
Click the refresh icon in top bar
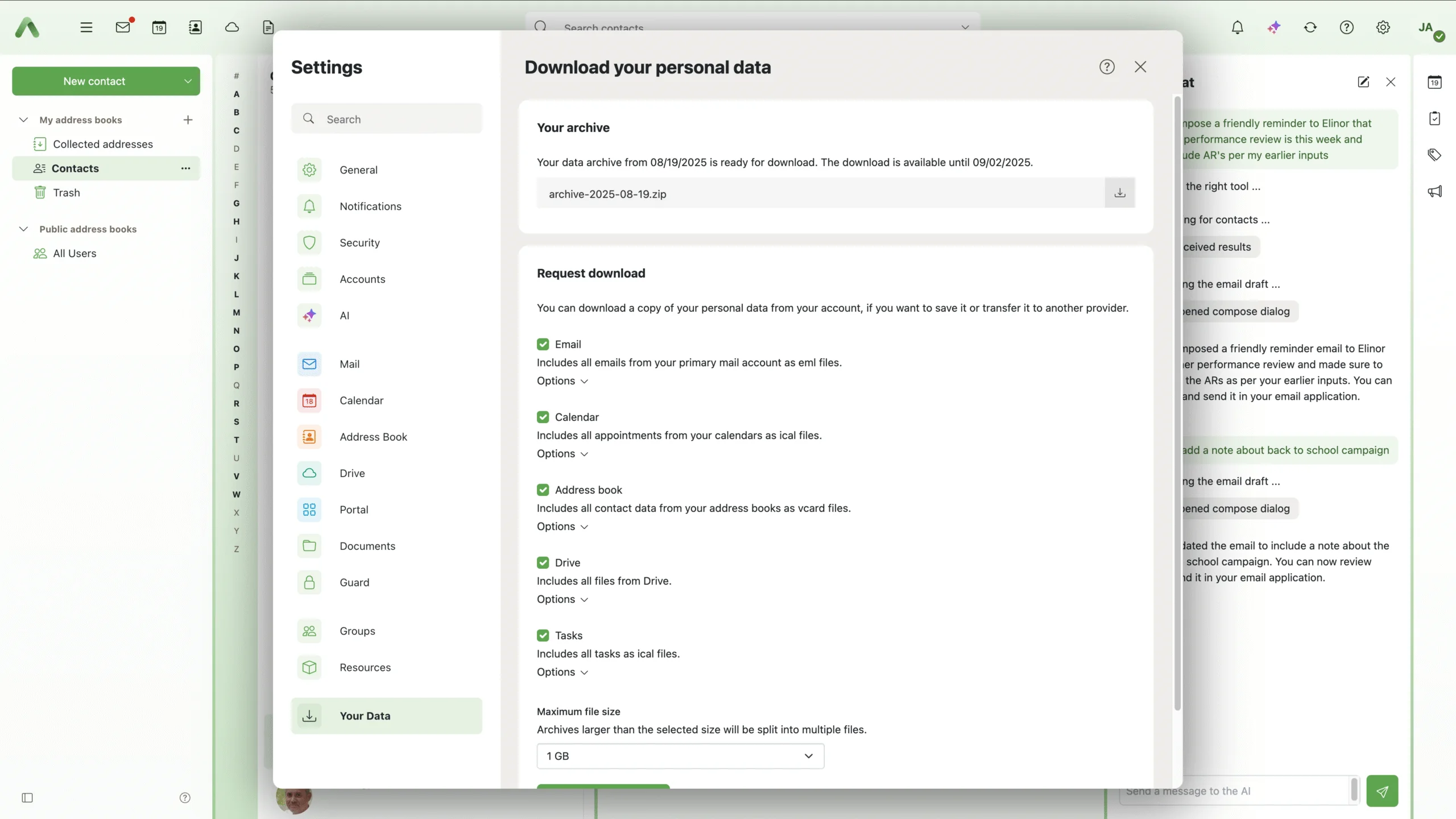tap(1310, 27)
